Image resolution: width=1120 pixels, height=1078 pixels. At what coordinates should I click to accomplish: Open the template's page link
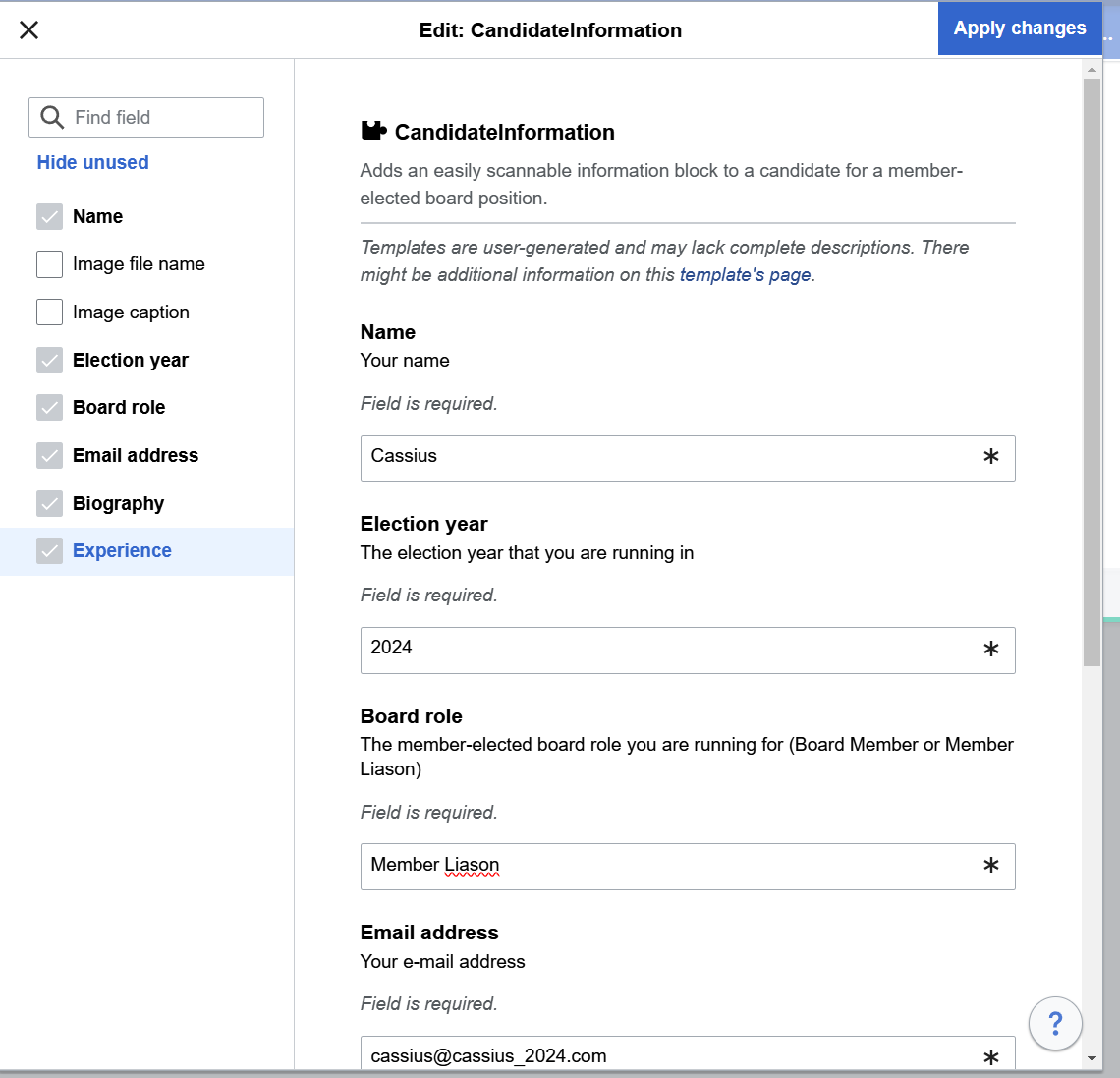pyautogui.click(x=746, y=275)
